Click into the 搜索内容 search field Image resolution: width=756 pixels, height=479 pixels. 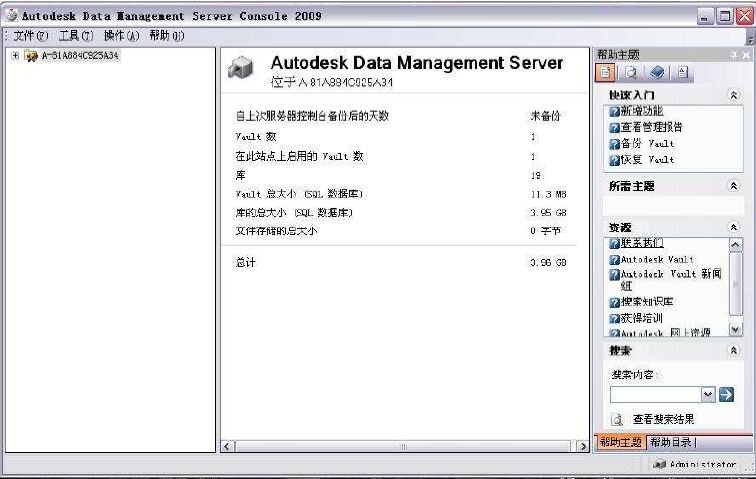point(655,395)
